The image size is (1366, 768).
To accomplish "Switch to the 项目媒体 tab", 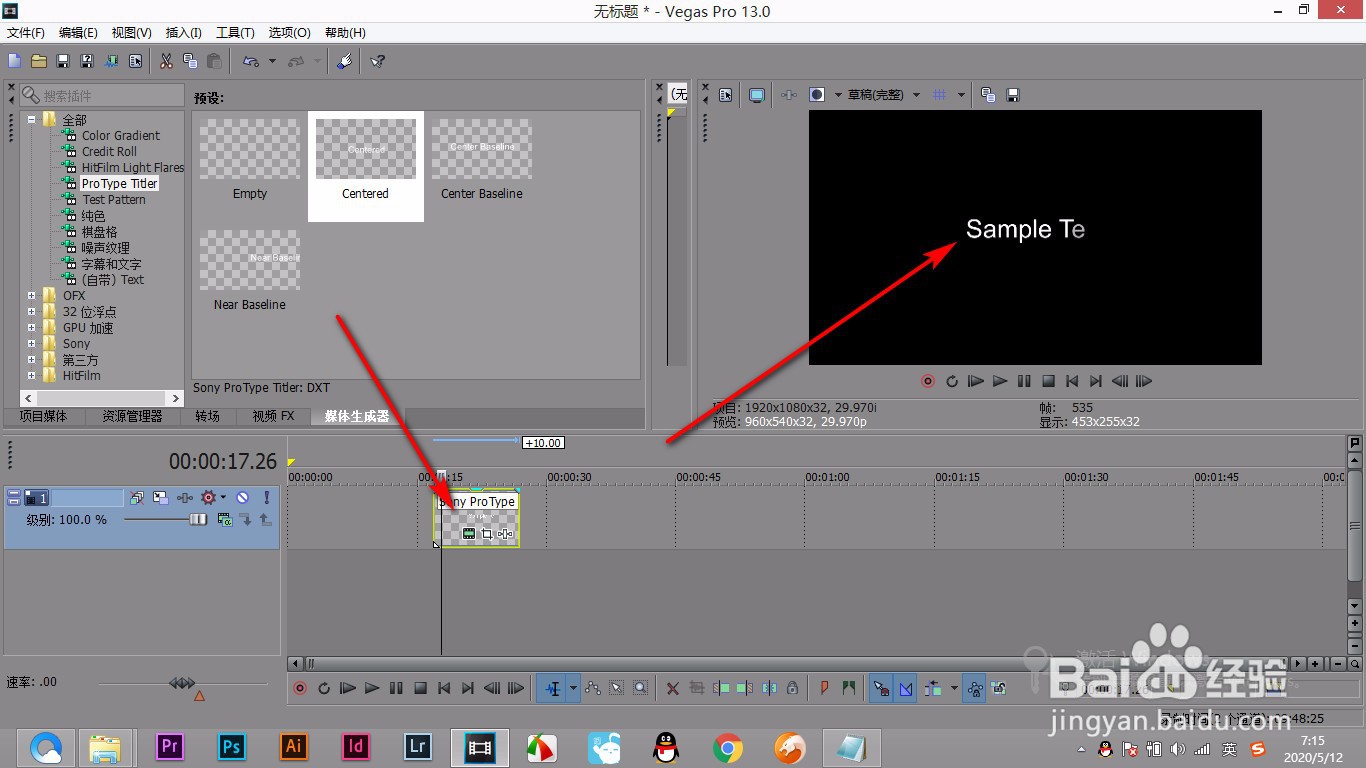I will pos(43,416).
